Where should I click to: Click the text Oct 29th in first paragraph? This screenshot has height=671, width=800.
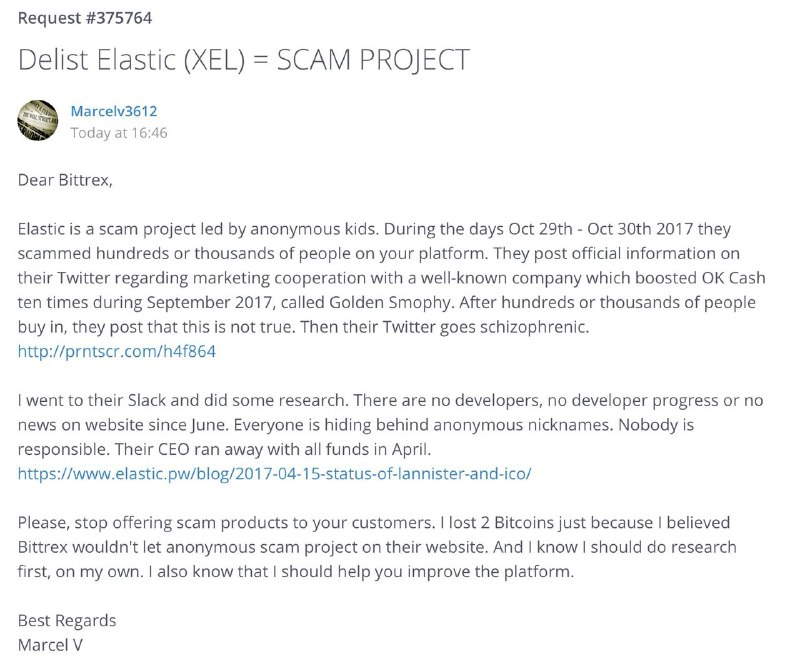(x=540, y=229)
